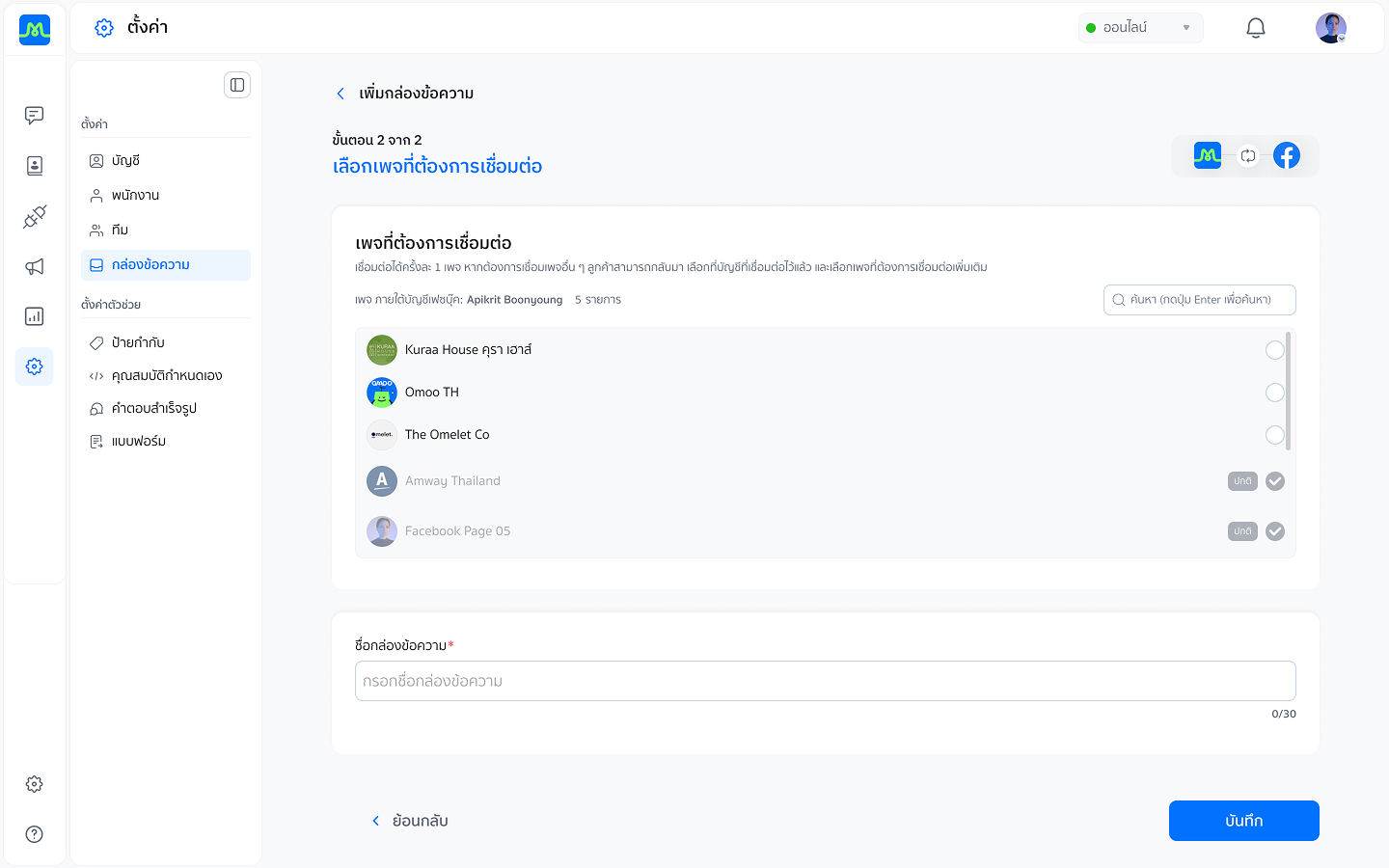Click the Apikrit Boonyoung account name
Viewport: 1389px width, 868px height.
(x=515, y=300)
